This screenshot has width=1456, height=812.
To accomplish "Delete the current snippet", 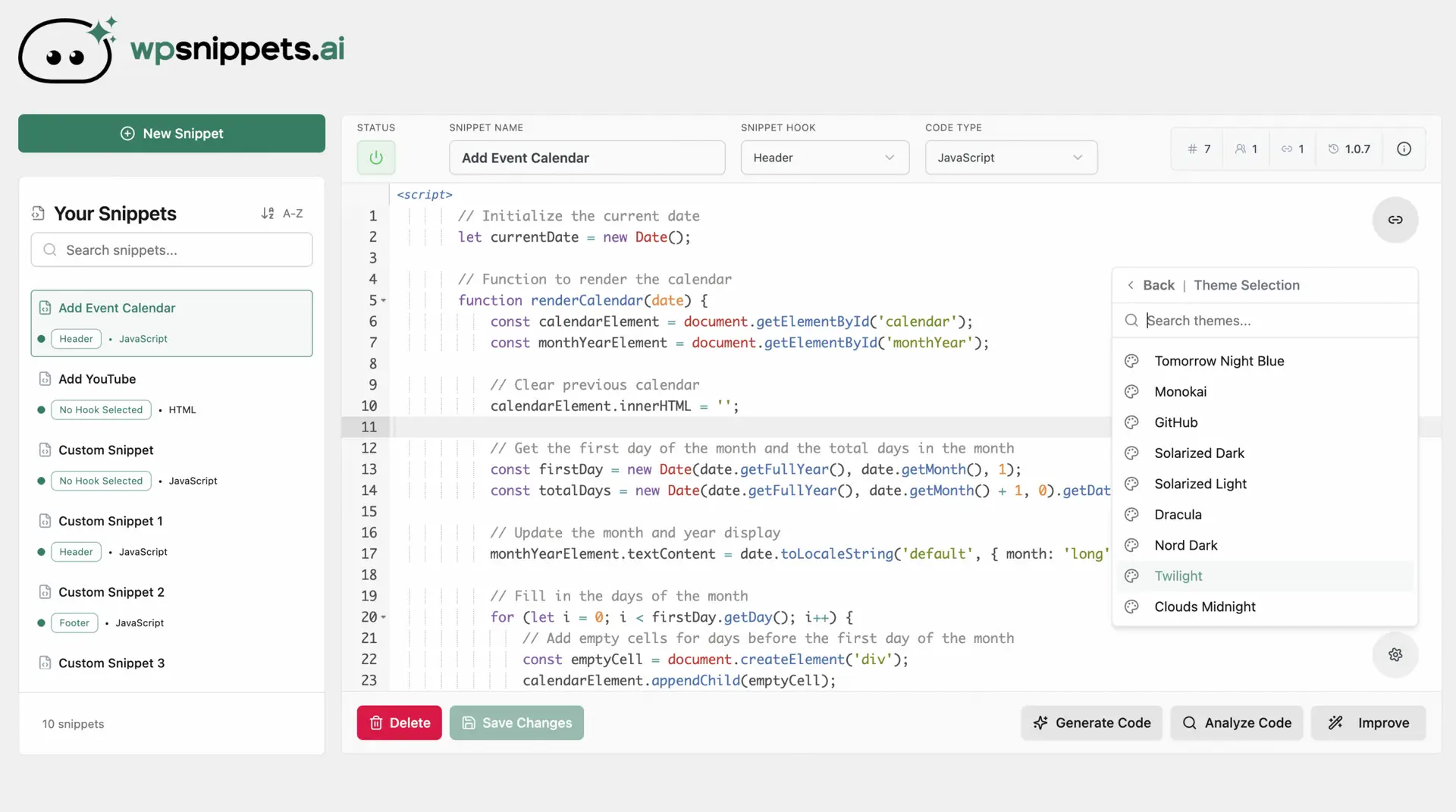I will pos(399,723).
